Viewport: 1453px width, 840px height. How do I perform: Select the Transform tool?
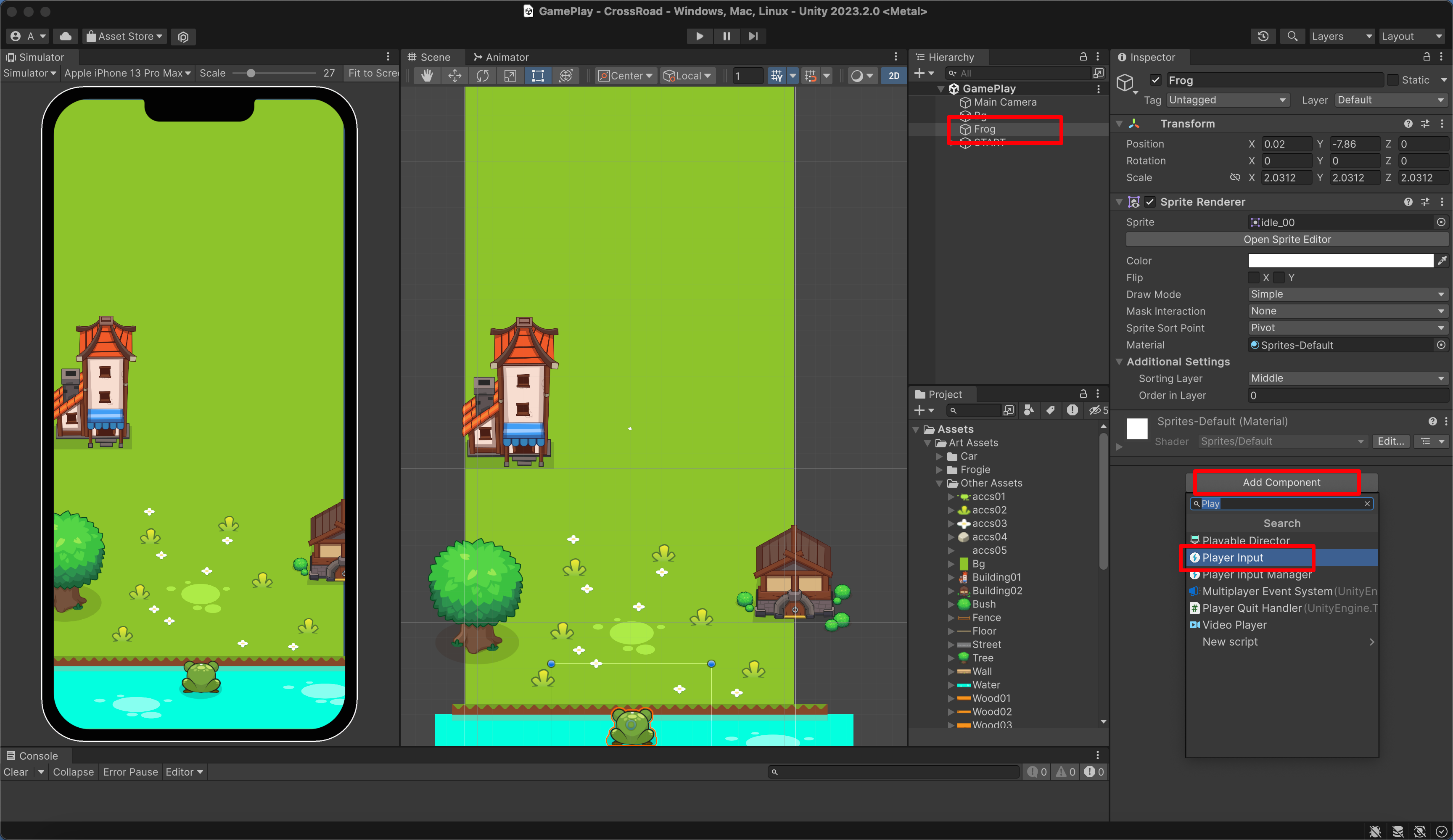pyautogui.click(x=565, y=76)
